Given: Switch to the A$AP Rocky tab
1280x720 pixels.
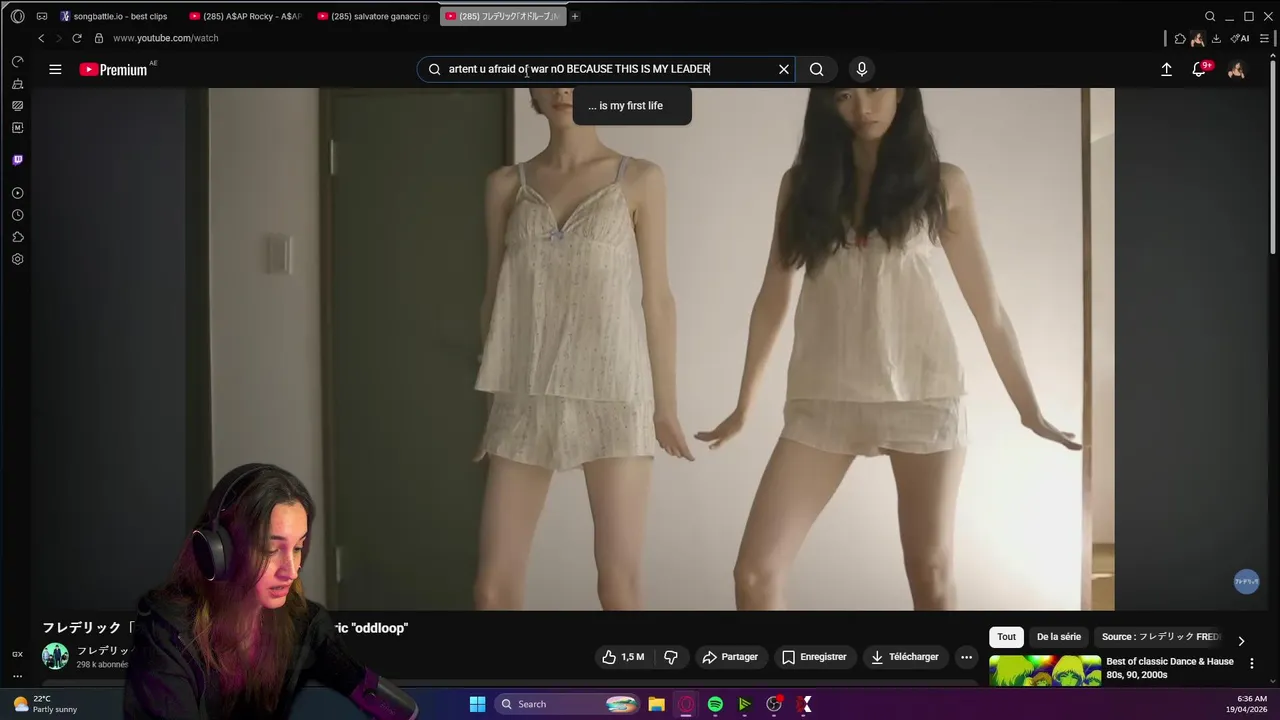Looking at the screenshot, I should 245,16.
